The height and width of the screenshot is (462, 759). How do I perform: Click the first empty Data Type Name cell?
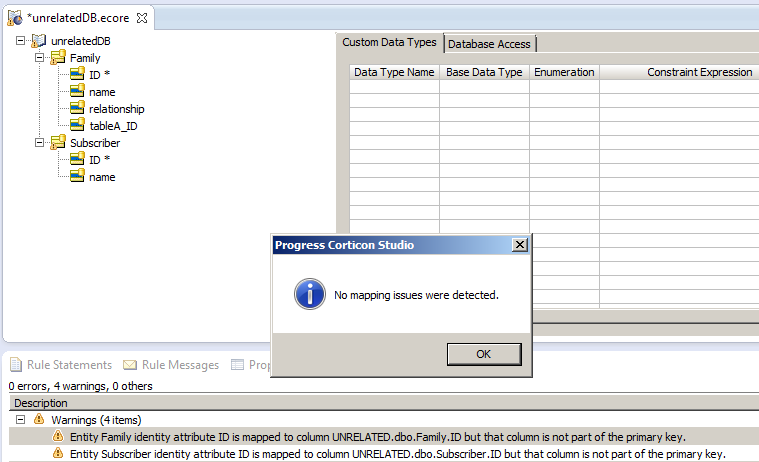394,87
